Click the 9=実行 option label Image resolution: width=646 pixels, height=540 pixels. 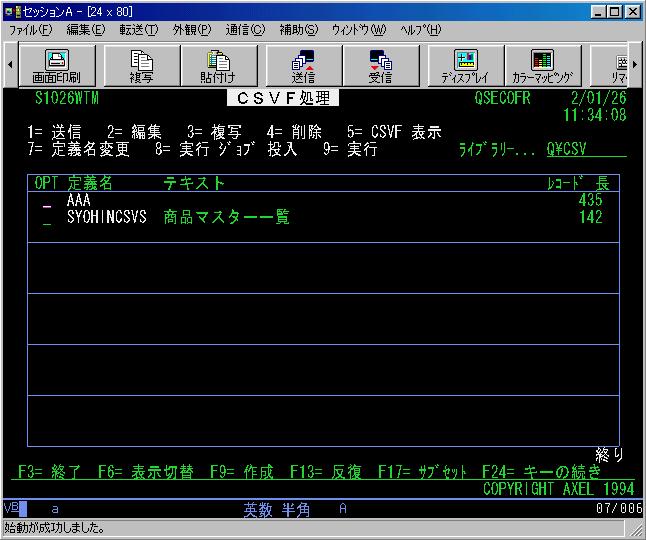pos(350,149)
